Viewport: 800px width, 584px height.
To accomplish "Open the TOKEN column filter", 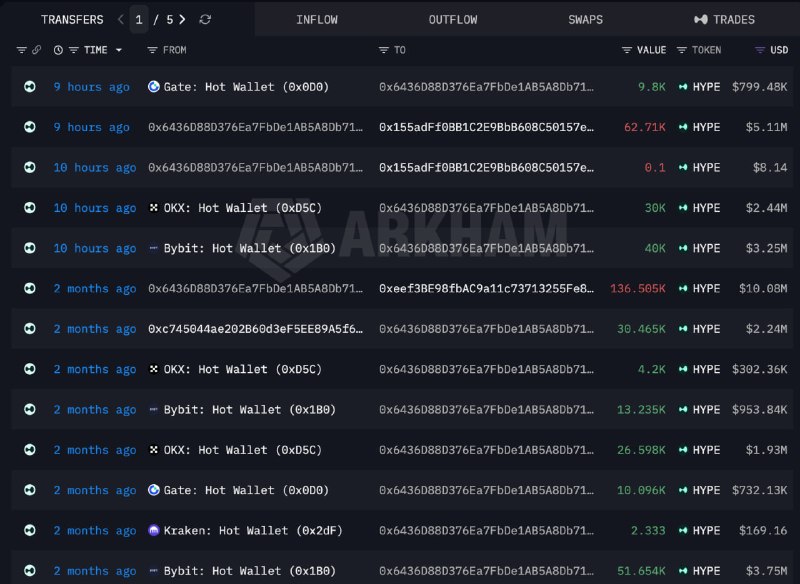I will click(682, 50).
